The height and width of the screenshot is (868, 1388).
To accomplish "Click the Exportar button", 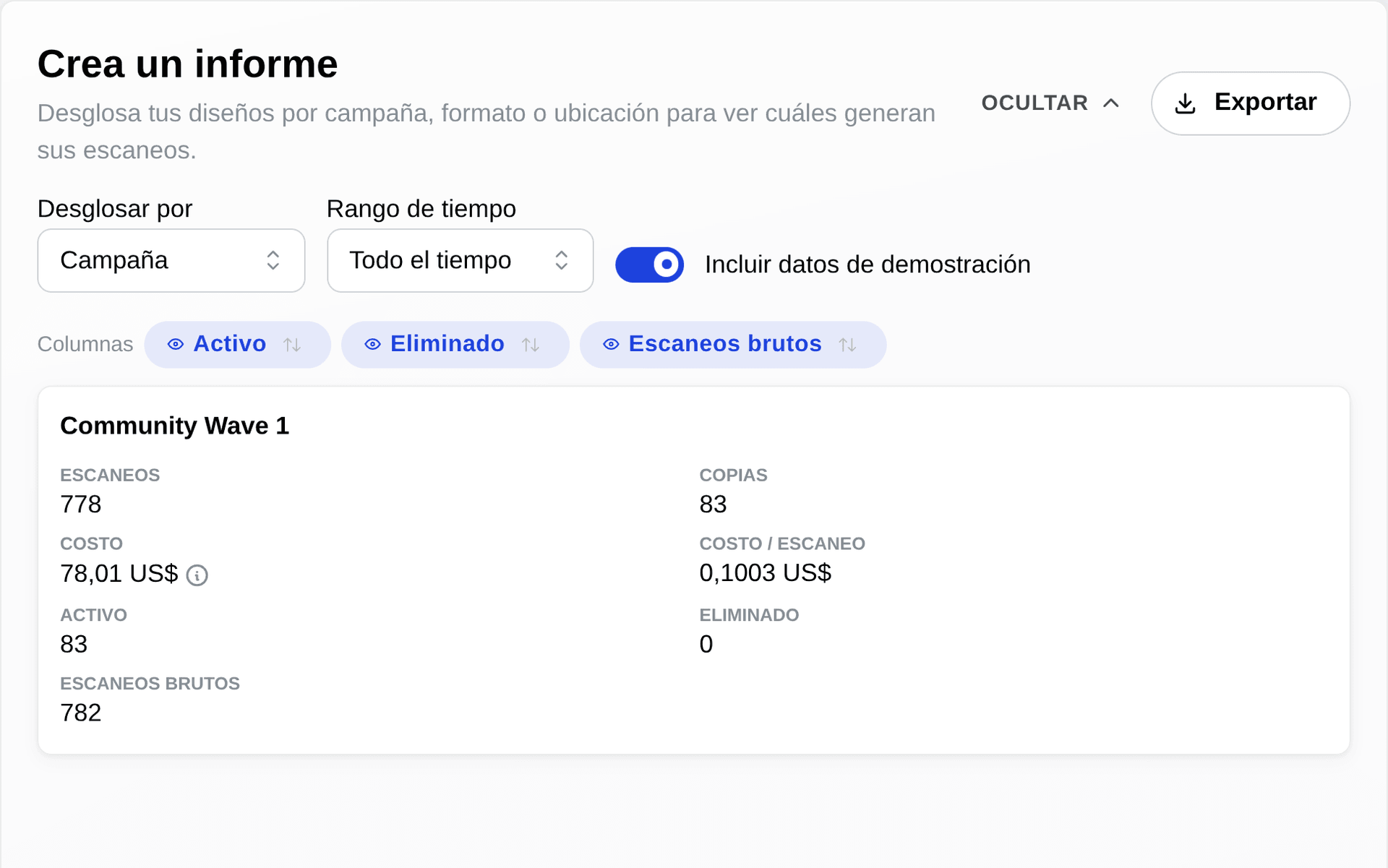I will coord(1251,103).
